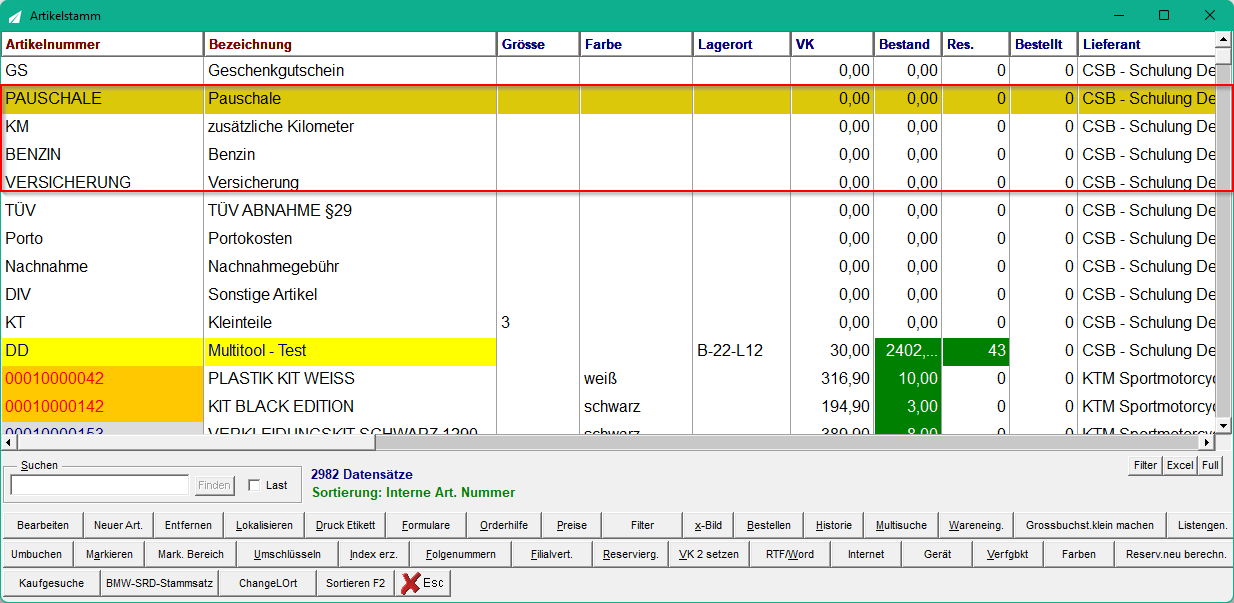Click the horizontal scrollbar right arrow
Image resolution: width=1234 pixels, height=603 pixels.
pos(1207,442)
